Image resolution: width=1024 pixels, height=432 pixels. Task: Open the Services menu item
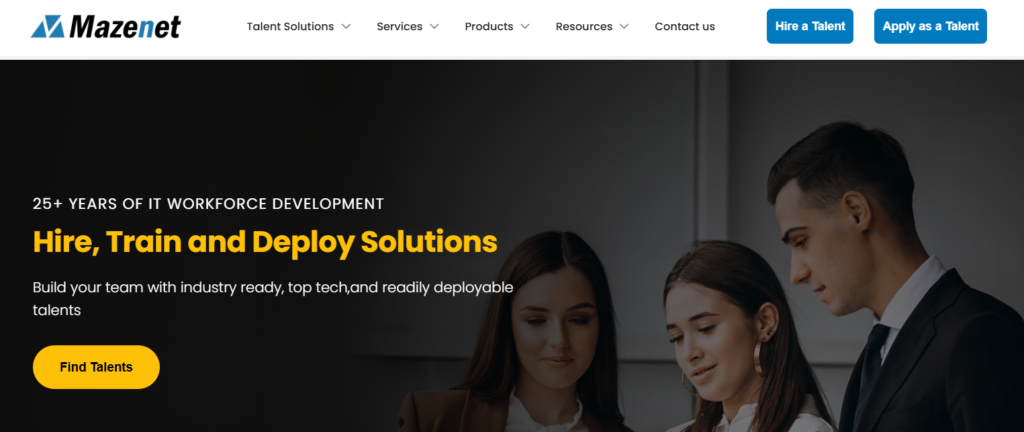[400, 27]
